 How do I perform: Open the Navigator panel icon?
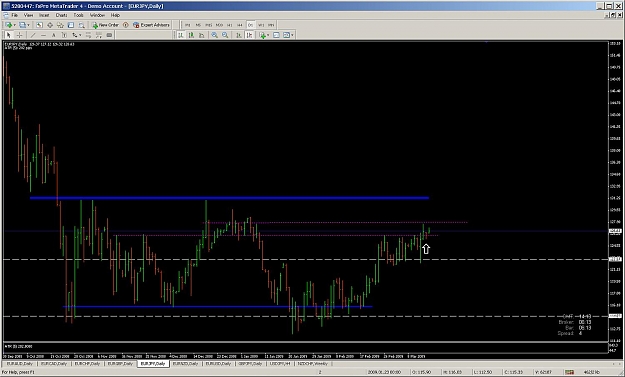coord(60,25)
